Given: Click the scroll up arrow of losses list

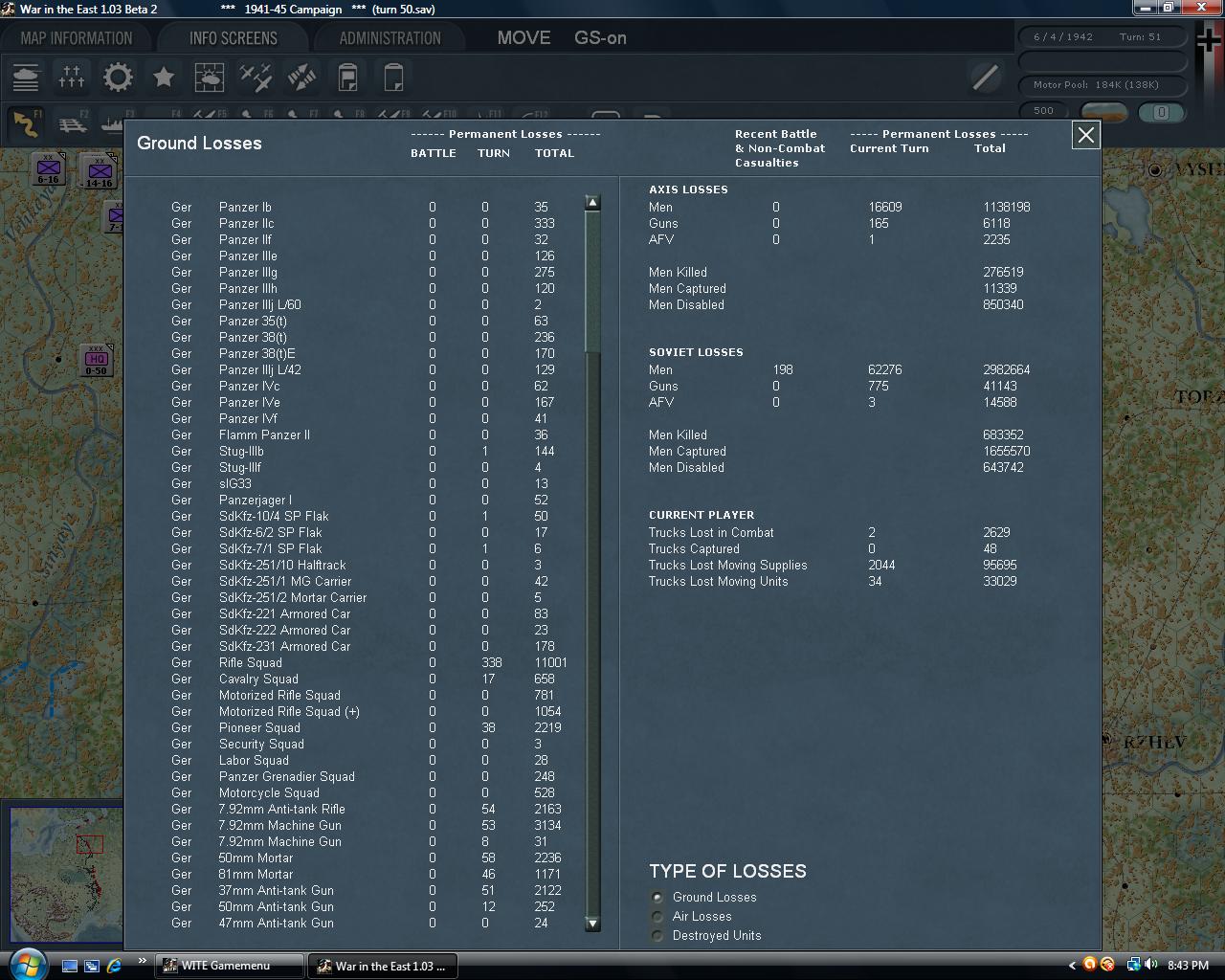Looking at the screenshot, I should coord(592,203).
